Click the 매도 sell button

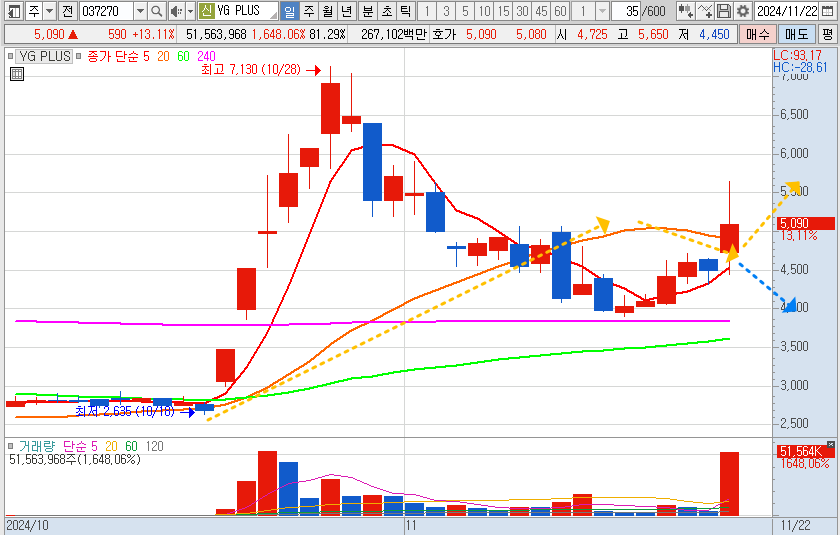797,35
